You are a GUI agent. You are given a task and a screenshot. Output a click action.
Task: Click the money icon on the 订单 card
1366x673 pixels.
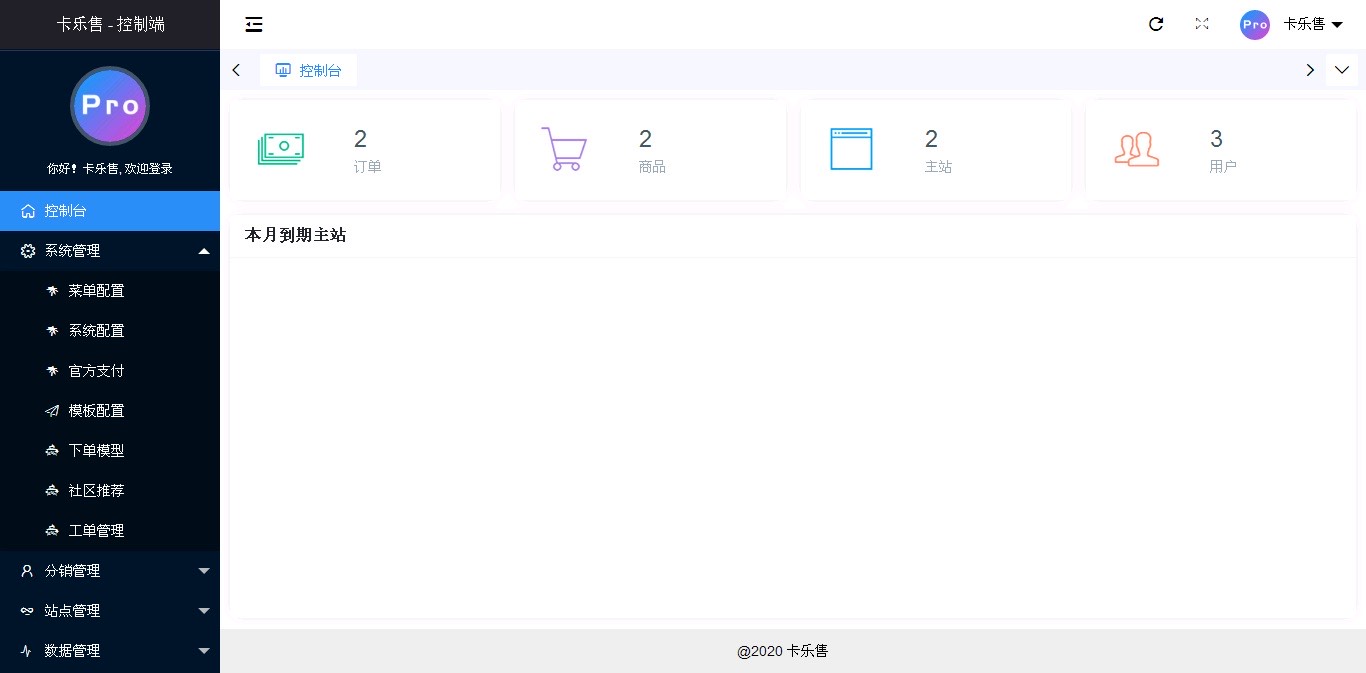point(281,148)
